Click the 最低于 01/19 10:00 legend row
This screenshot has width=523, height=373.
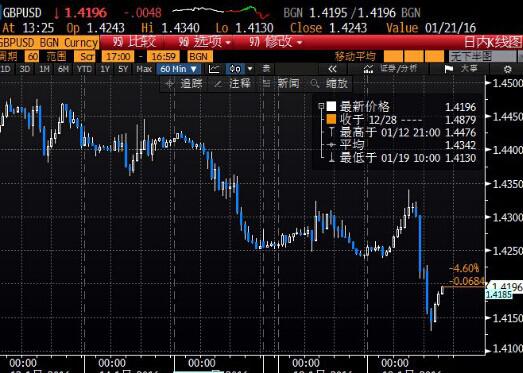pos(402,158)
